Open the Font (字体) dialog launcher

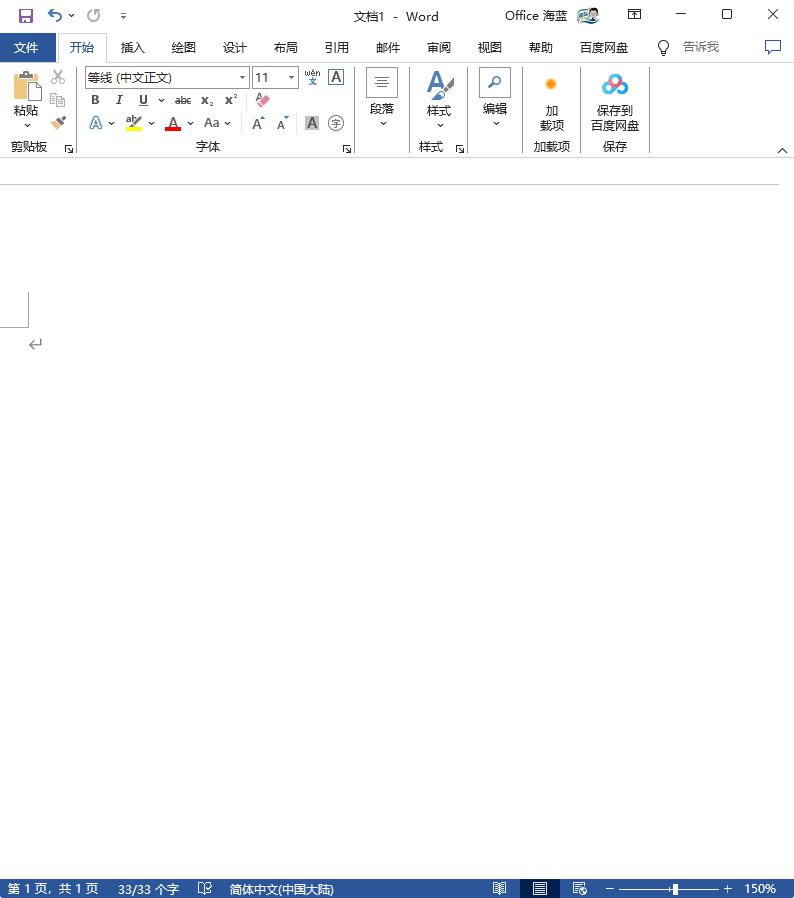(347, 149)
